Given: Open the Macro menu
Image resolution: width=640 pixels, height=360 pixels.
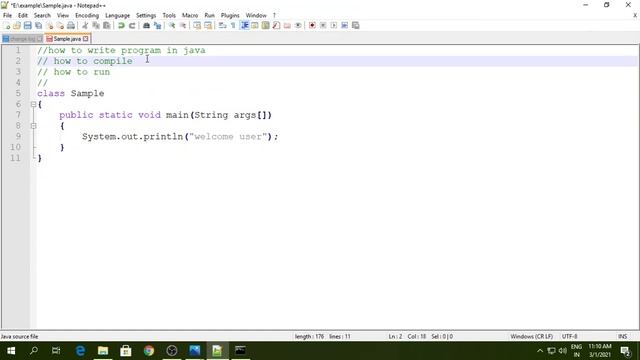Looking at the screenshot, I should (190, 15).
